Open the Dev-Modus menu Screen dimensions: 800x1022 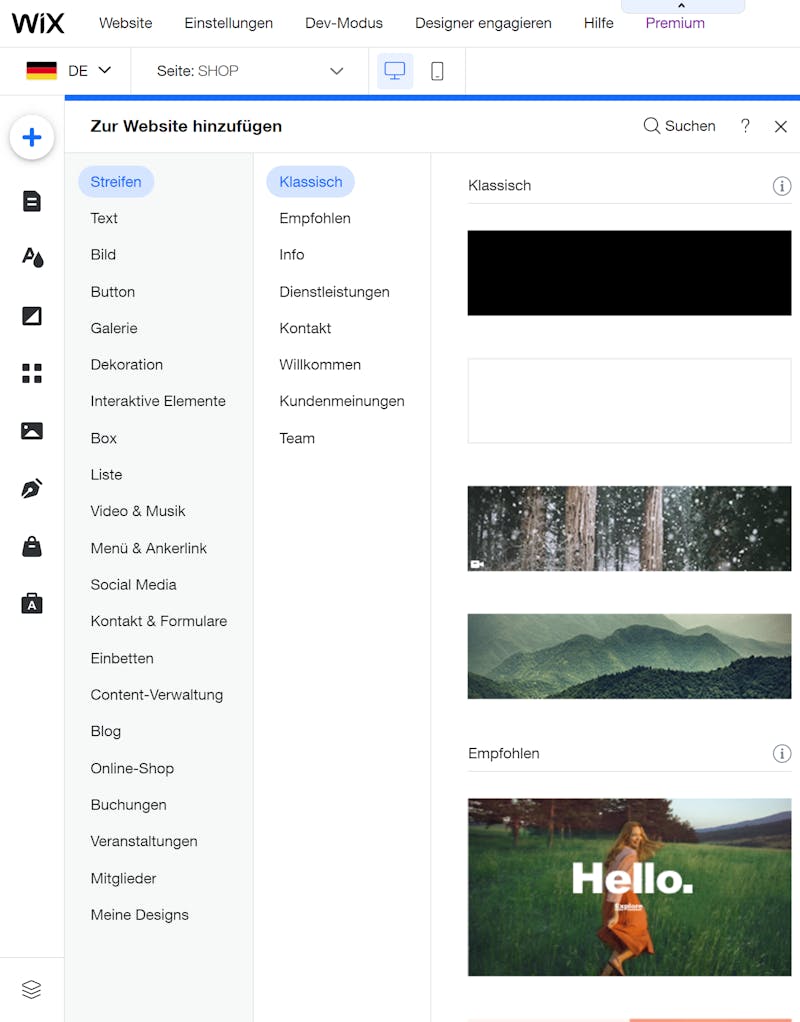click(x=344, y=23)
